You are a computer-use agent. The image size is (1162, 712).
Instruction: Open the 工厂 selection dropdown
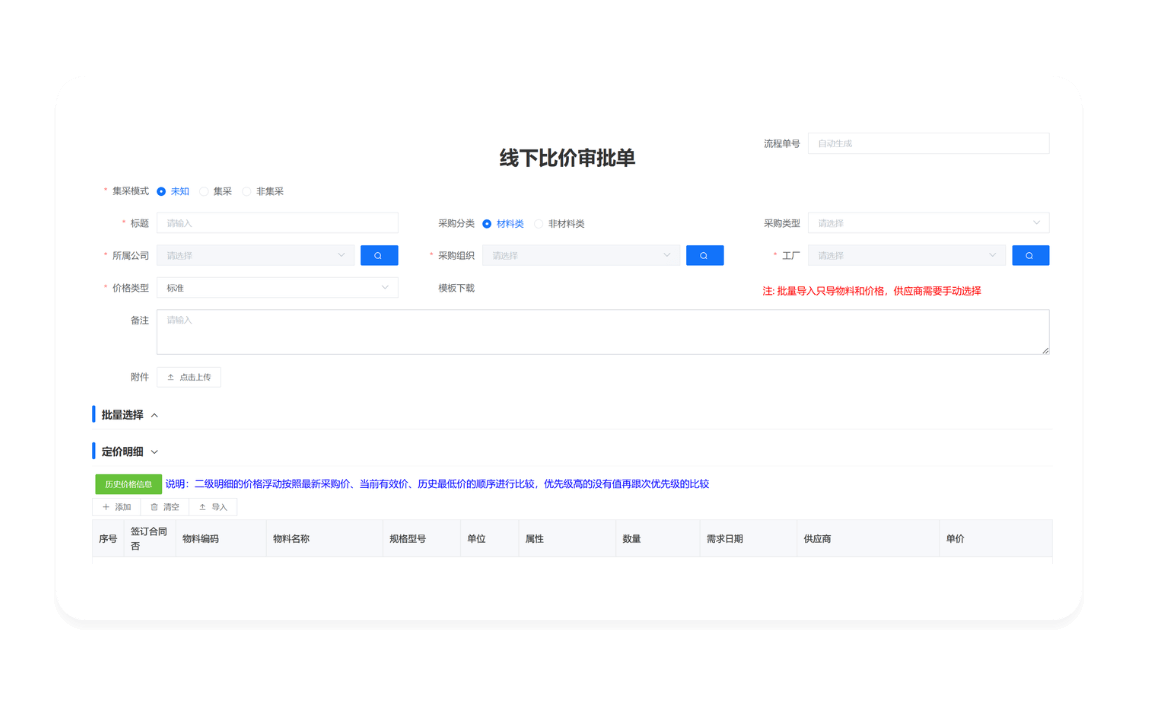(906, 255)
